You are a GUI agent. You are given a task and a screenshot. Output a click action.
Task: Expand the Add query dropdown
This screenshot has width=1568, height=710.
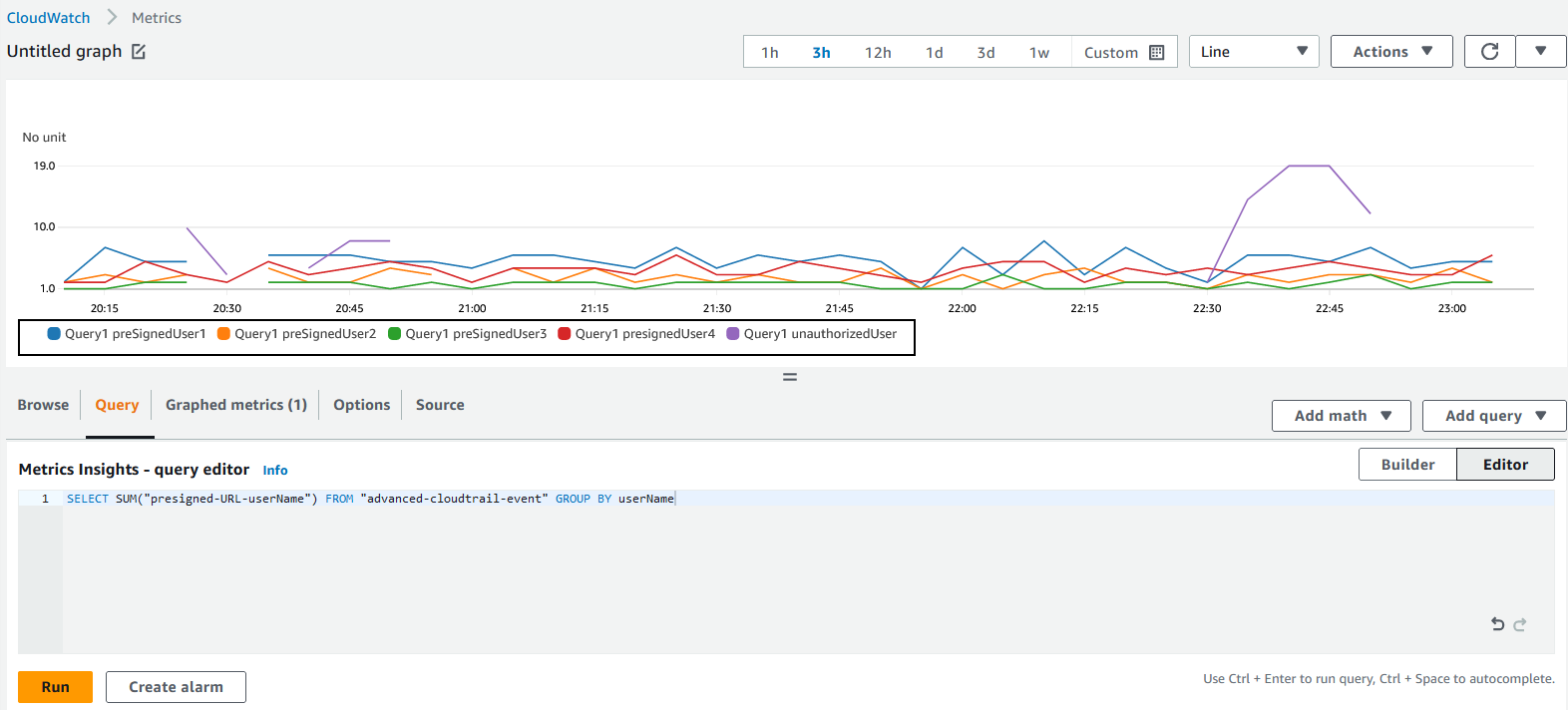tap(1494, 416)
